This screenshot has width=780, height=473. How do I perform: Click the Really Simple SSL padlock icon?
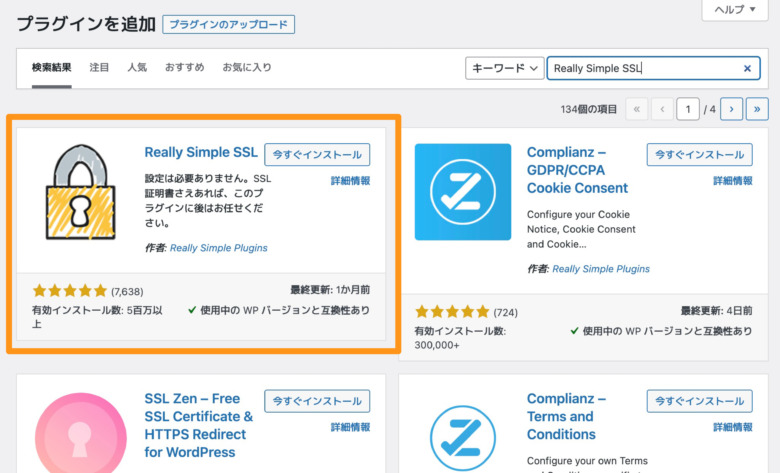(x=81, y=192)
